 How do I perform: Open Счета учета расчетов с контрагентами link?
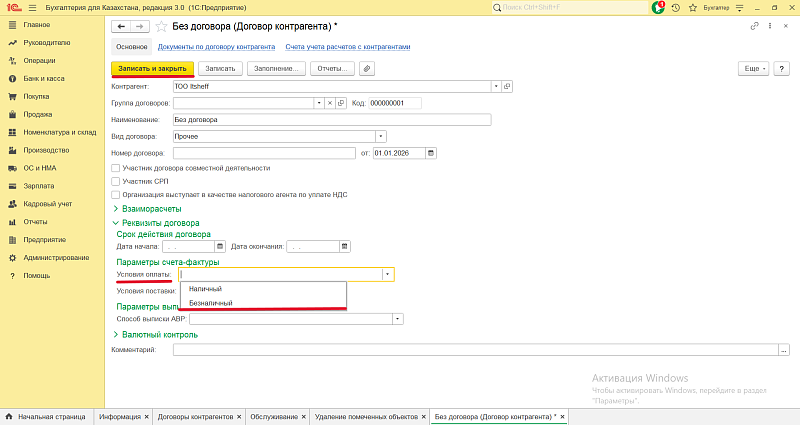point(348,46)
